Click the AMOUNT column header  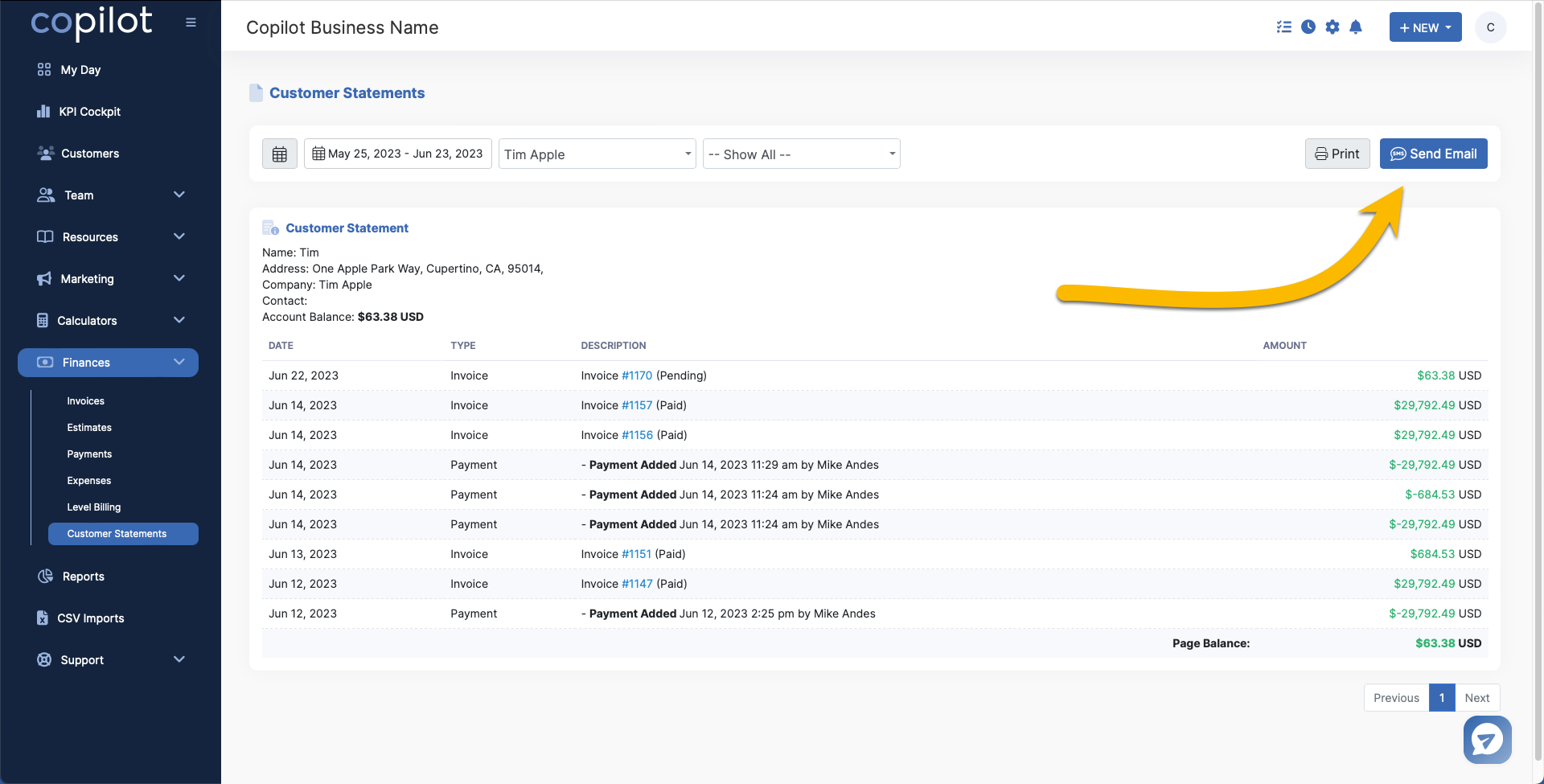pyautogui.click(x=1284, y=346)
